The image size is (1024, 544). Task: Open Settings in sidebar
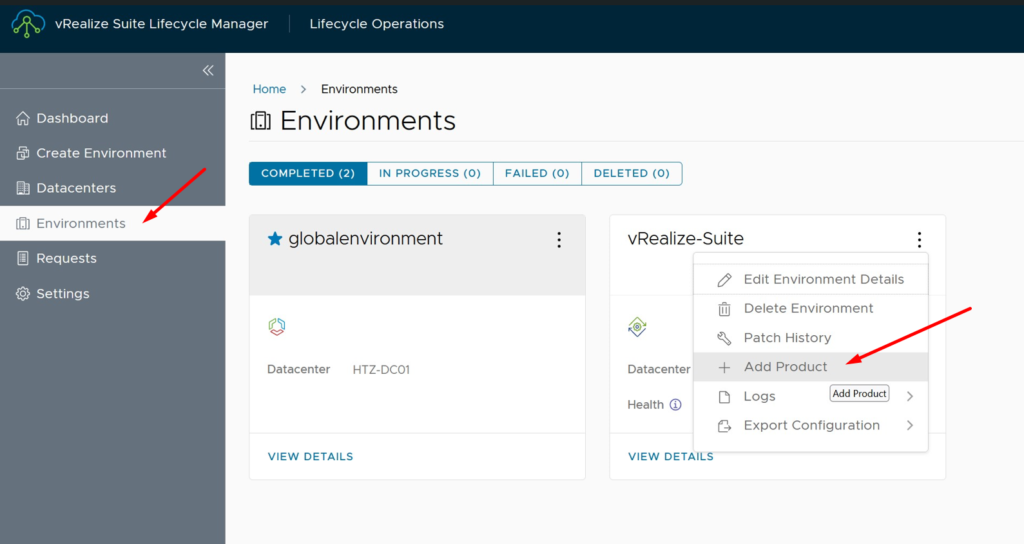[112, 293]
